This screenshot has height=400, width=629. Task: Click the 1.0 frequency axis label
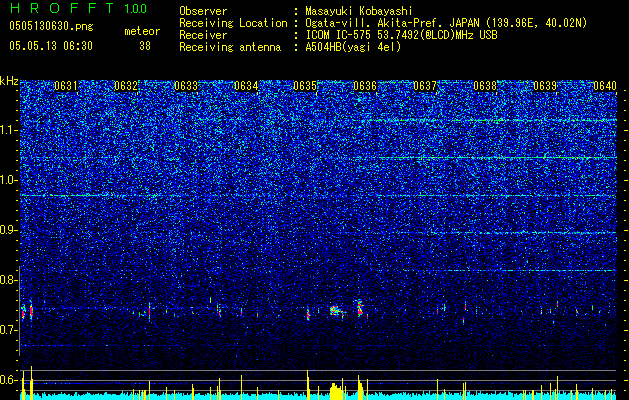[8, 180]
